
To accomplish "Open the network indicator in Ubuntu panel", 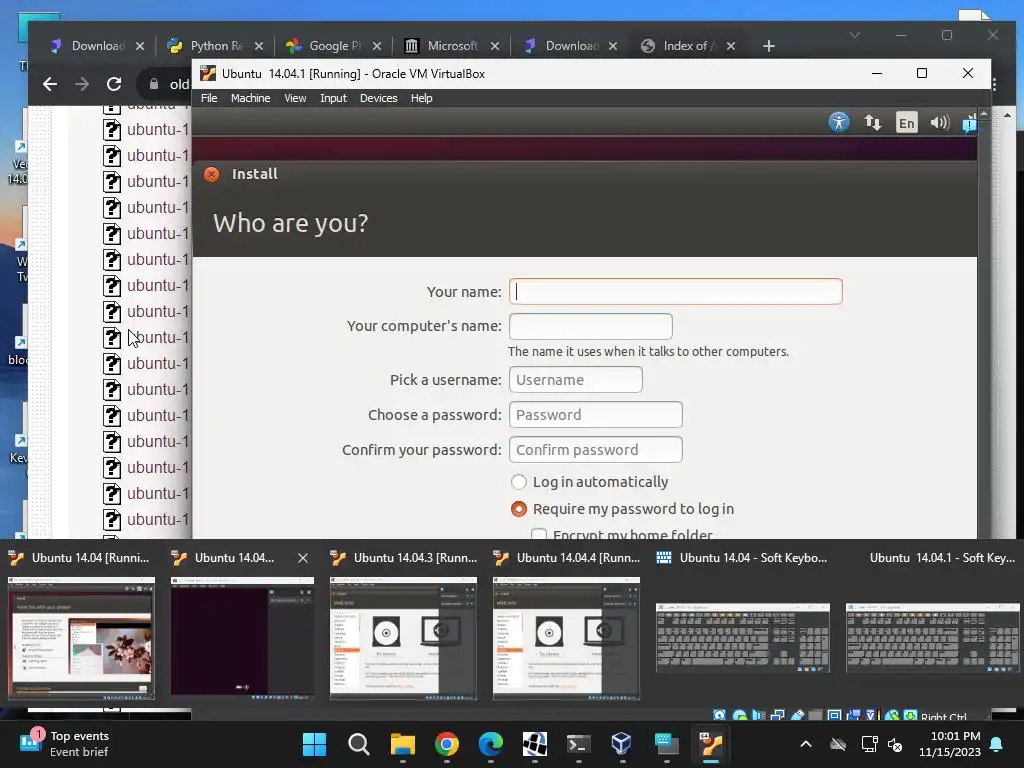I will [872, 122].
